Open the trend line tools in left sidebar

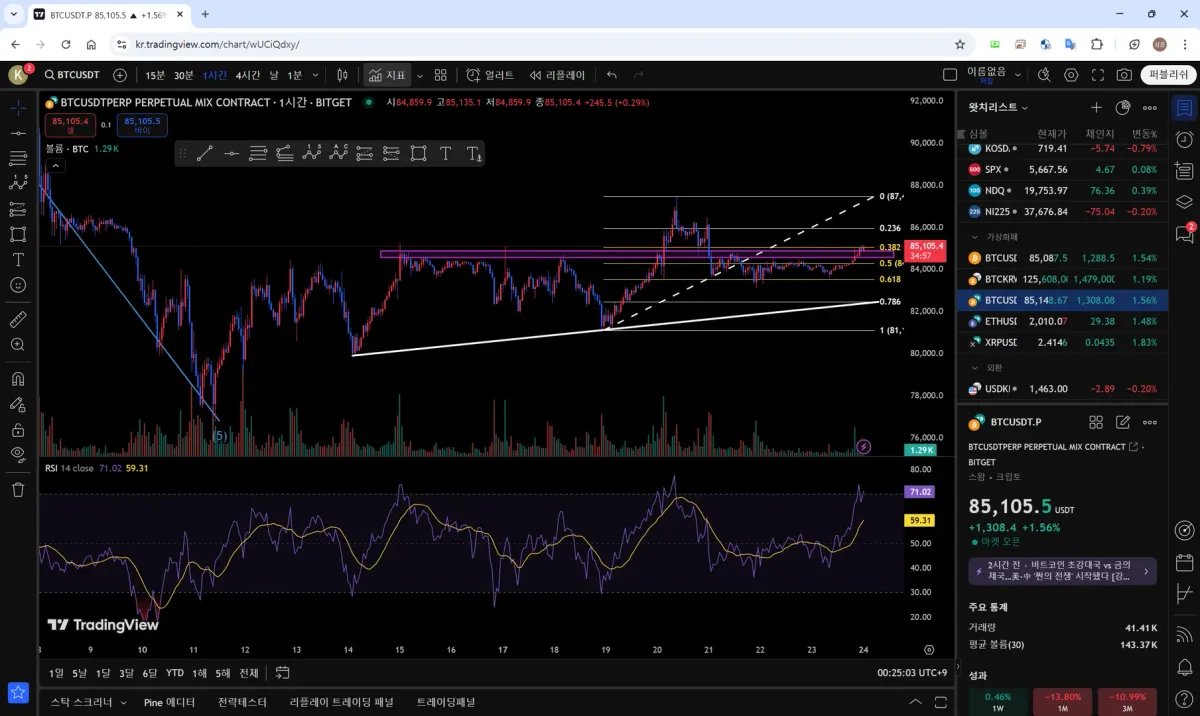pos(18,133)
